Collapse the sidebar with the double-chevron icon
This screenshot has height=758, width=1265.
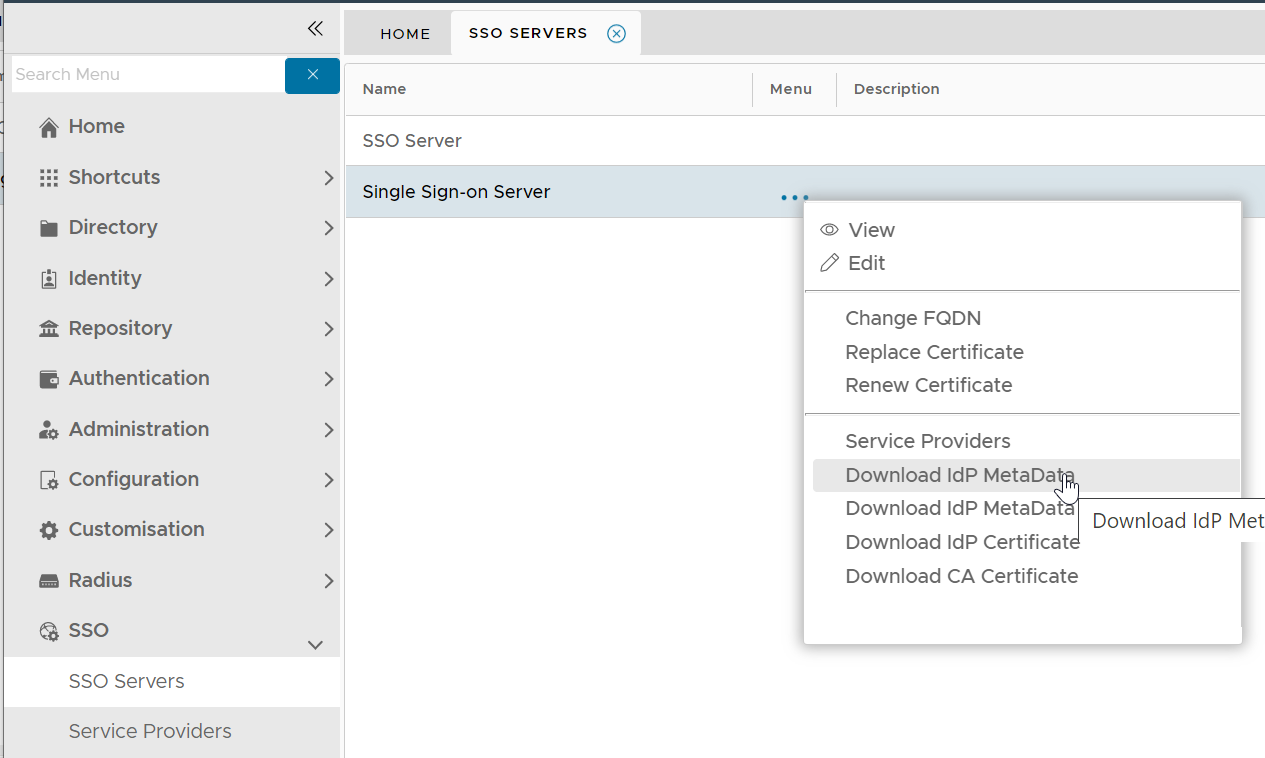tap(315, 29)
